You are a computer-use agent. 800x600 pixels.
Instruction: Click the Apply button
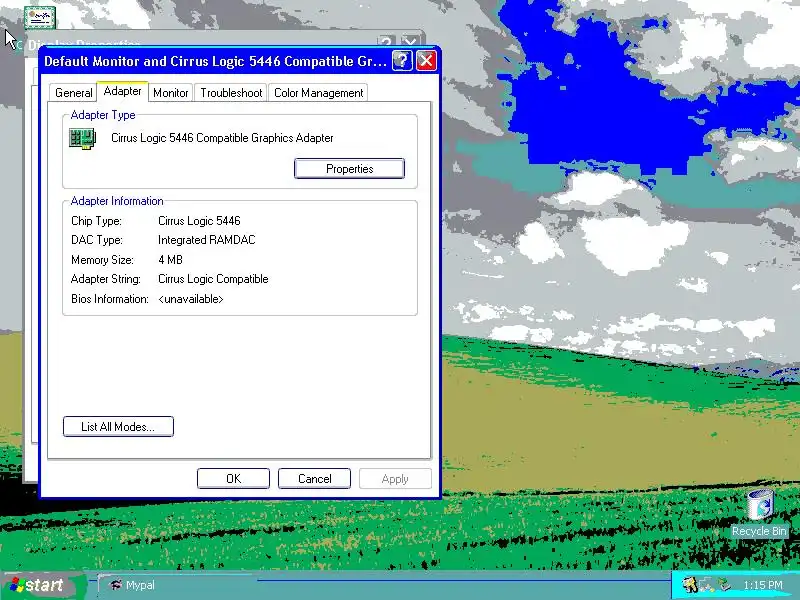395,479
